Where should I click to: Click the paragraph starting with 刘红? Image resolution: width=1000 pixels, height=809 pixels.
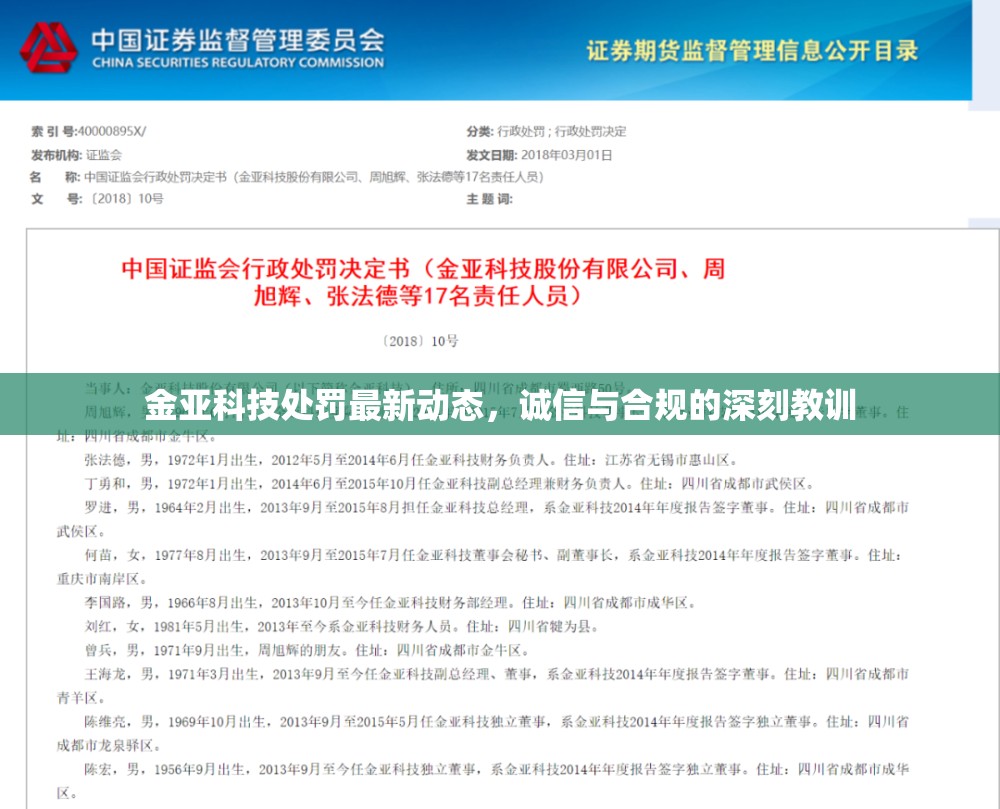[342, 627]
